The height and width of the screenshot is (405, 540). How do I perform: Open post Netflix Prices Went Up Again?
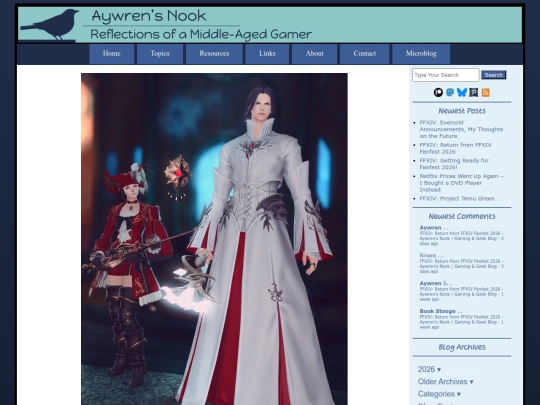tap(461, 183)
